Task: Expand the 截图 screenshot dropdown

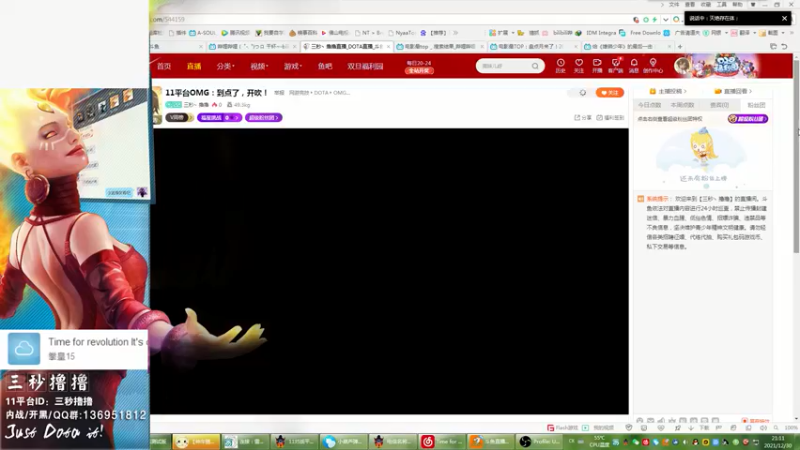Action: click(772, 33)
